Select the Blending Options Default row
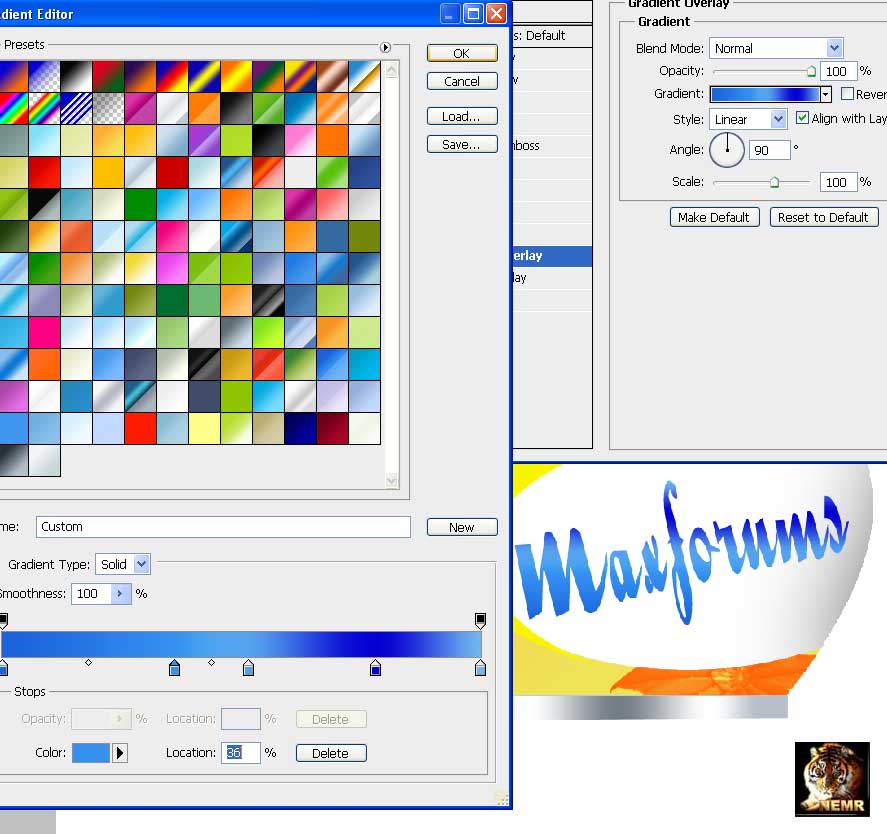The height and width of the screenshot is (834, 887). click(x=552, y=36)
